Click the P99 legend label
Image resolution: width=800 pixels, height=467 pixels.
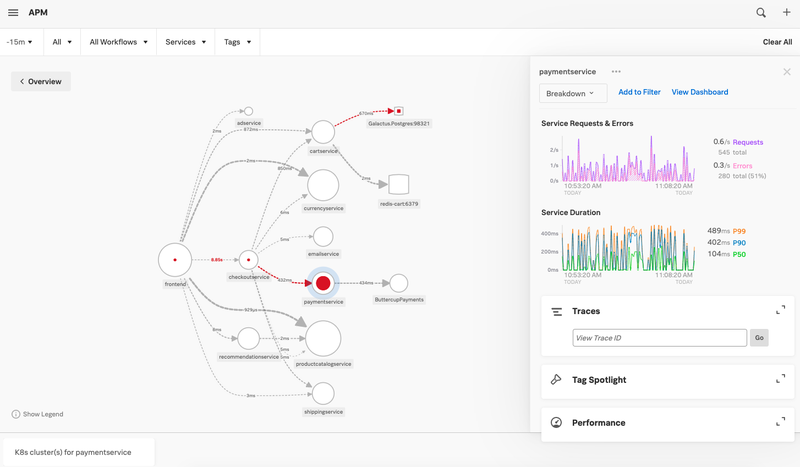pos(739,231)
